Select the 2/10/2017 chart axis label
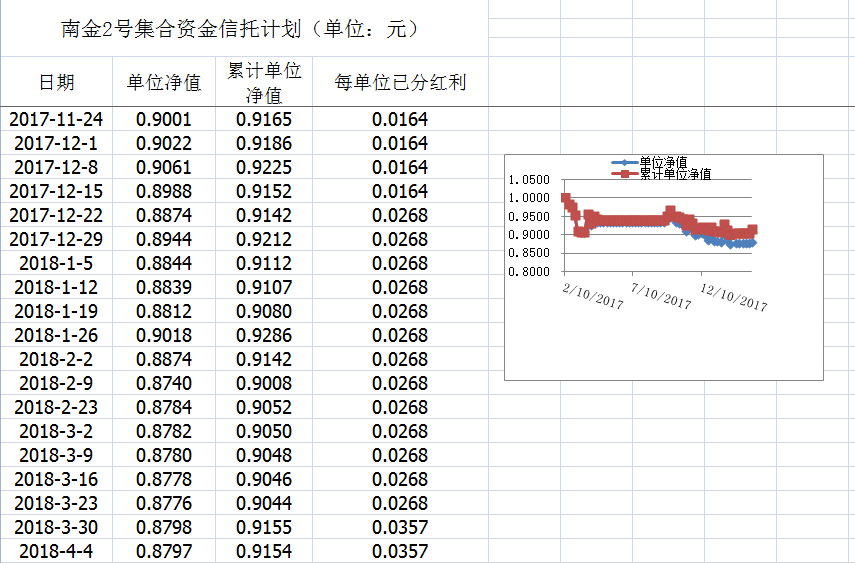This screenshot has width=855, height=563. click(592, 296)
